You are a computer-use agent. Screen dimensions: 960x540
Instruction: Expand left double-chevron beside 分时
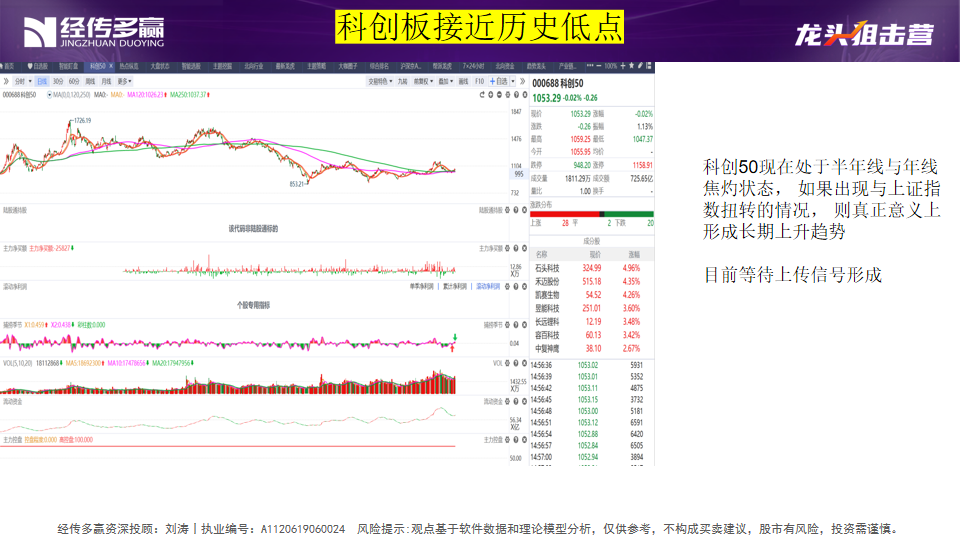coord(6,81)
